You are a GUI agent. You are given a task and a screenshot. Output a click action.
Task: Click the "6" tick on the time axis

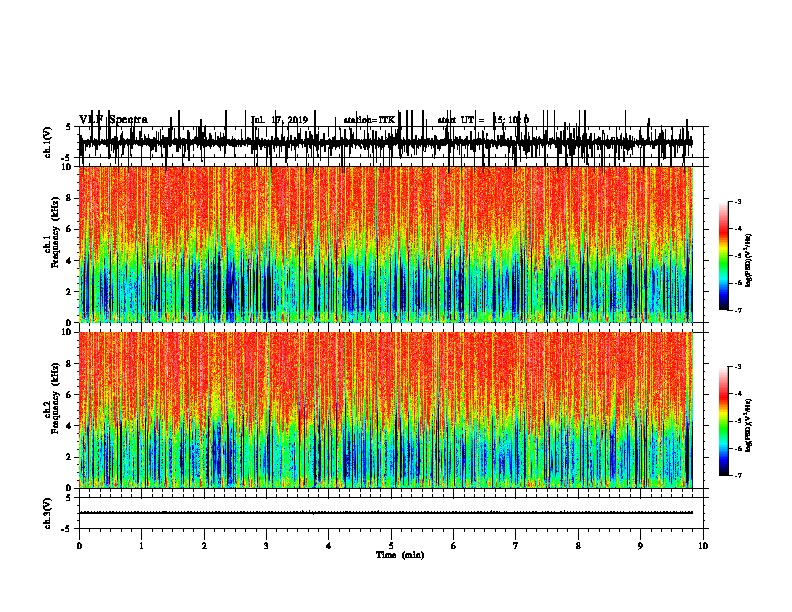[x=454, y=546]
